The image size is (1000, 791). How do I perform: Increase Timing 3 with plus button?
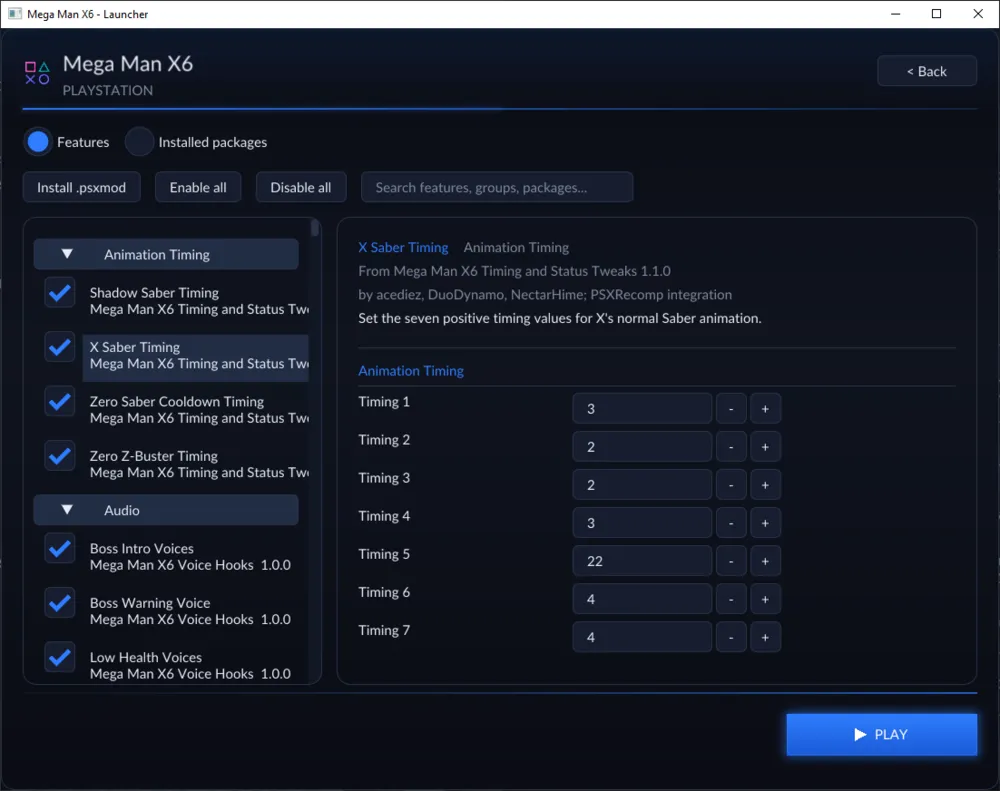pyautogui.click(x=765, y=485)
